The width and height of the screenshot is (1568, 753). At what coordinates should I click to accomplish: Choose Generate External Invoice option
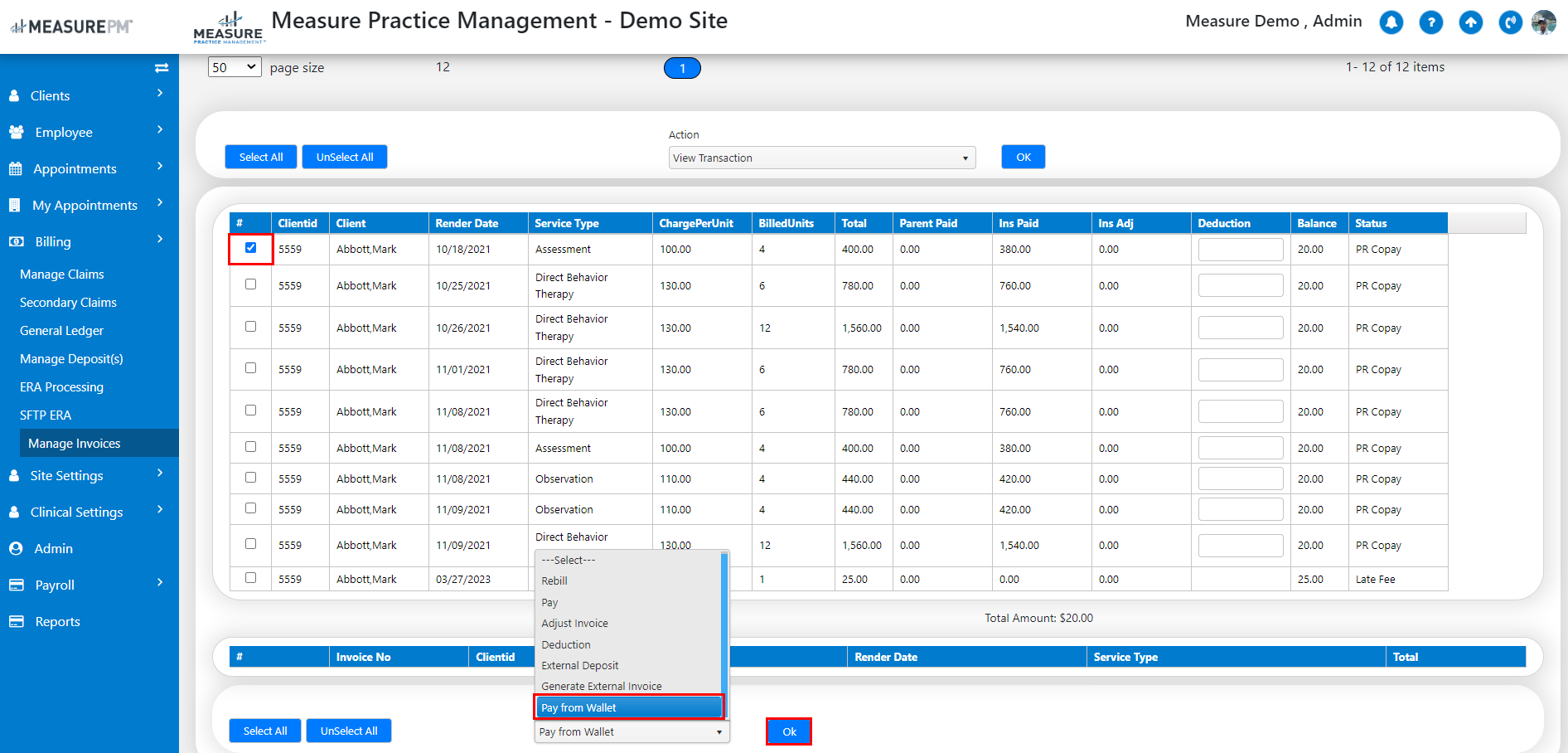628,687
